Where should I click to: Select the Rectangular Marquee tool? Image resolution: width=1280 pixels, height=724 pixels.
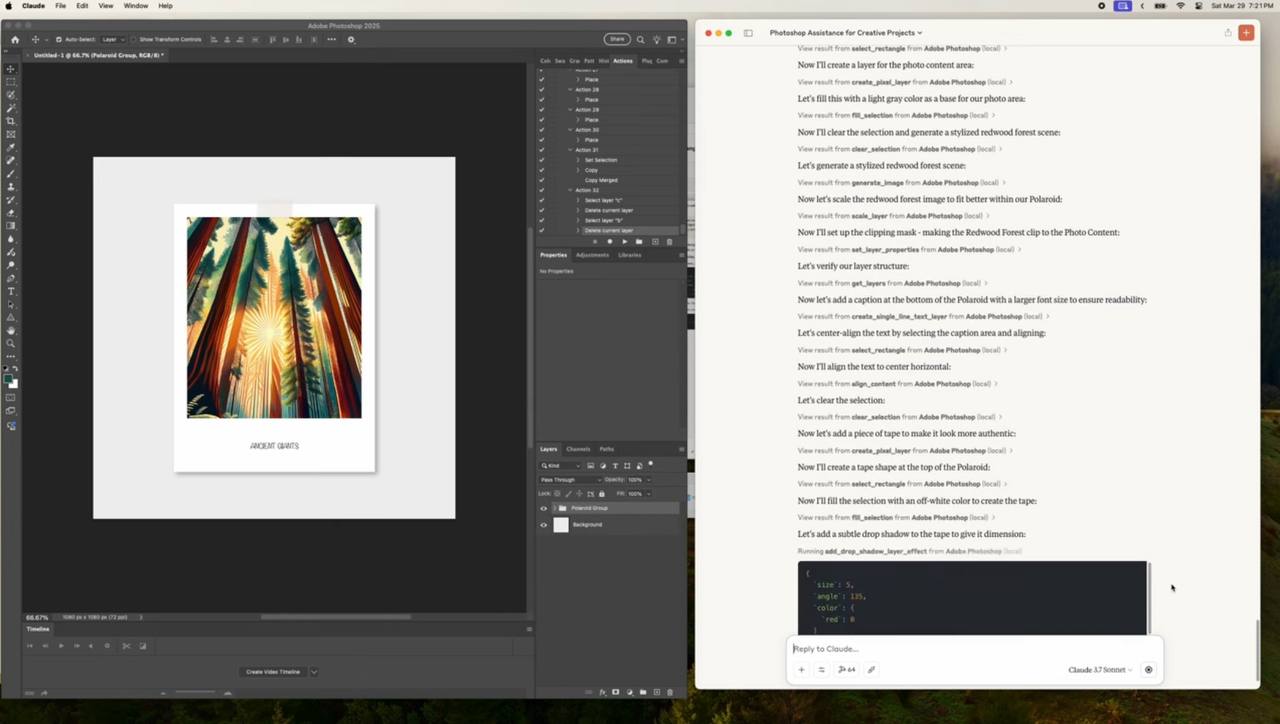(x=11, y=82)
